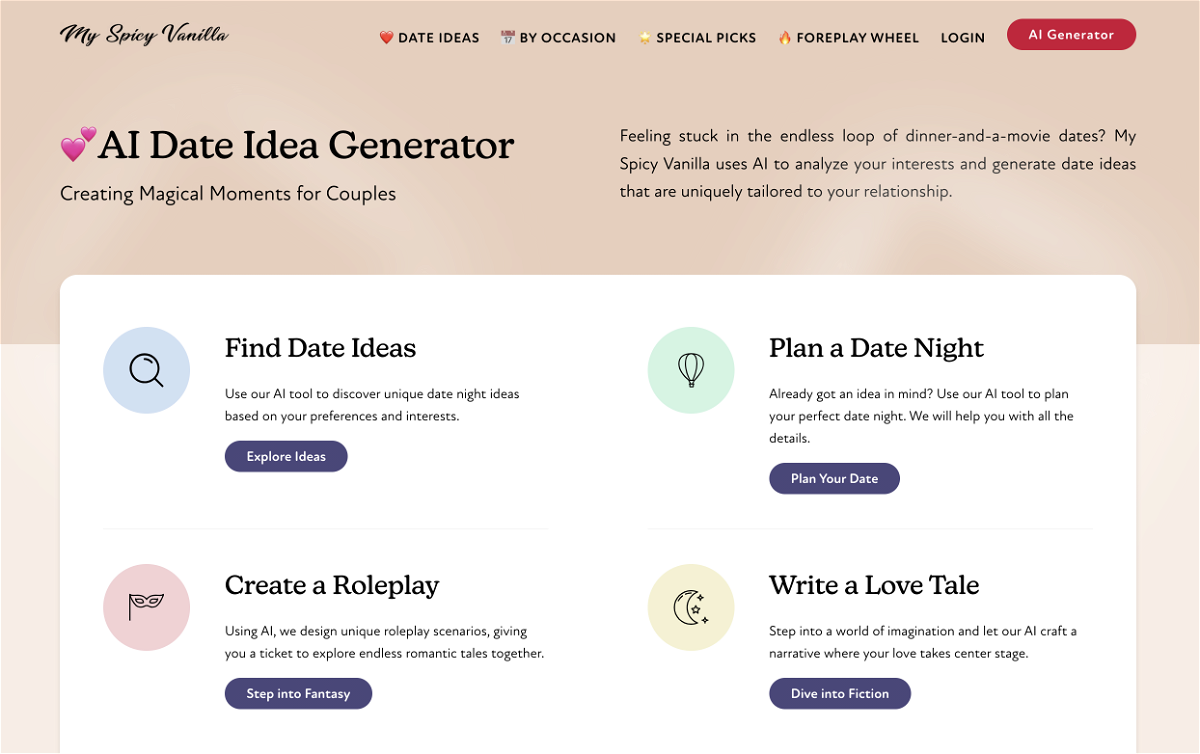Click the Find Date Ideas heading
The image size is (1200, 754).
(320, 348)
